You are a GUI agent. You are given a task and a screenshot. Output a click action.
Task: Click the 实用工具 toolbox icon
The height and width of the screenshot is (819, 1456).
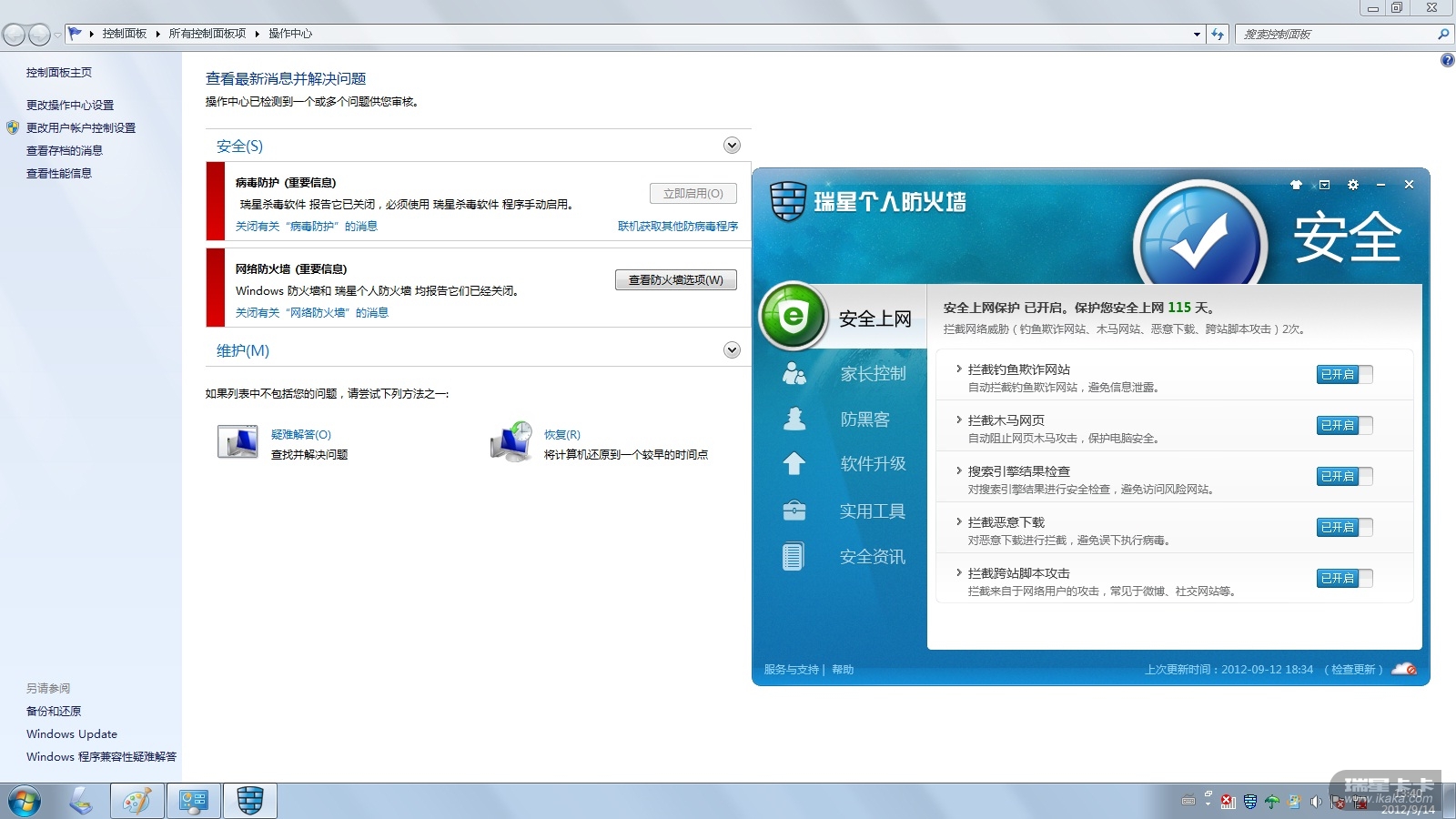(x=794, y=511)
